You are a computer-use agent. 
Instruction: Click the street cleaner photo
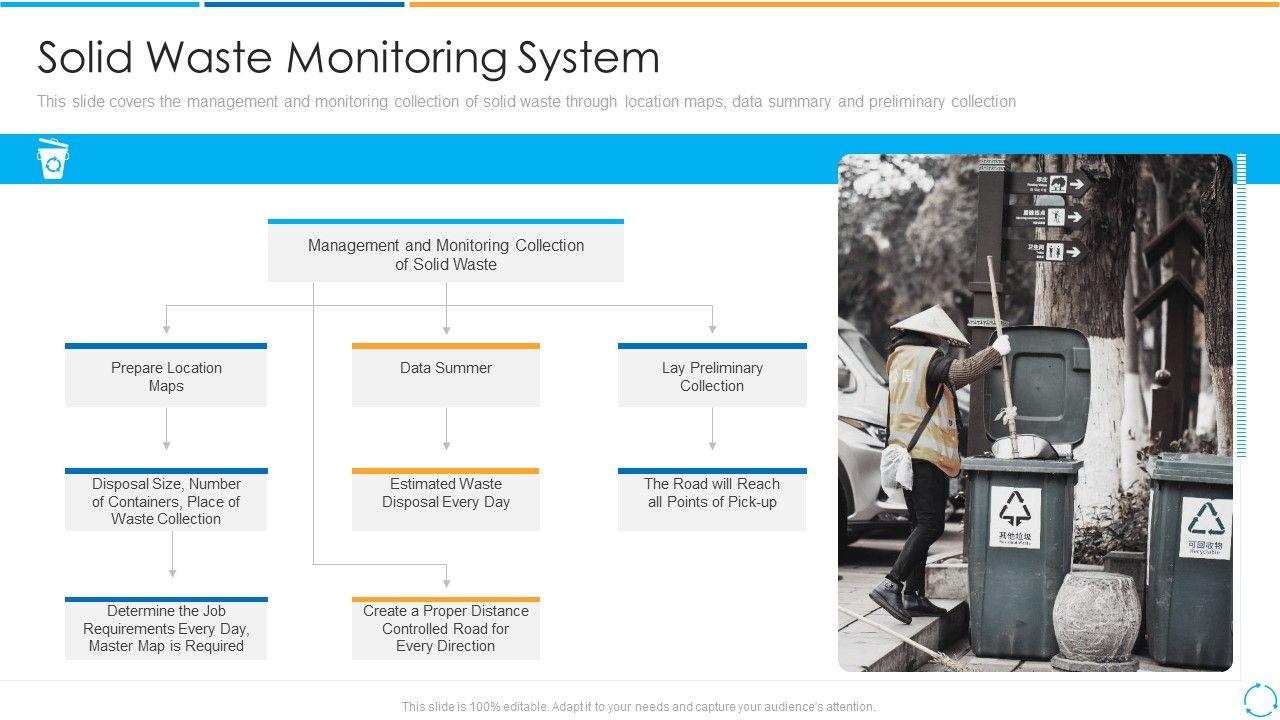tap(1034, 412)
